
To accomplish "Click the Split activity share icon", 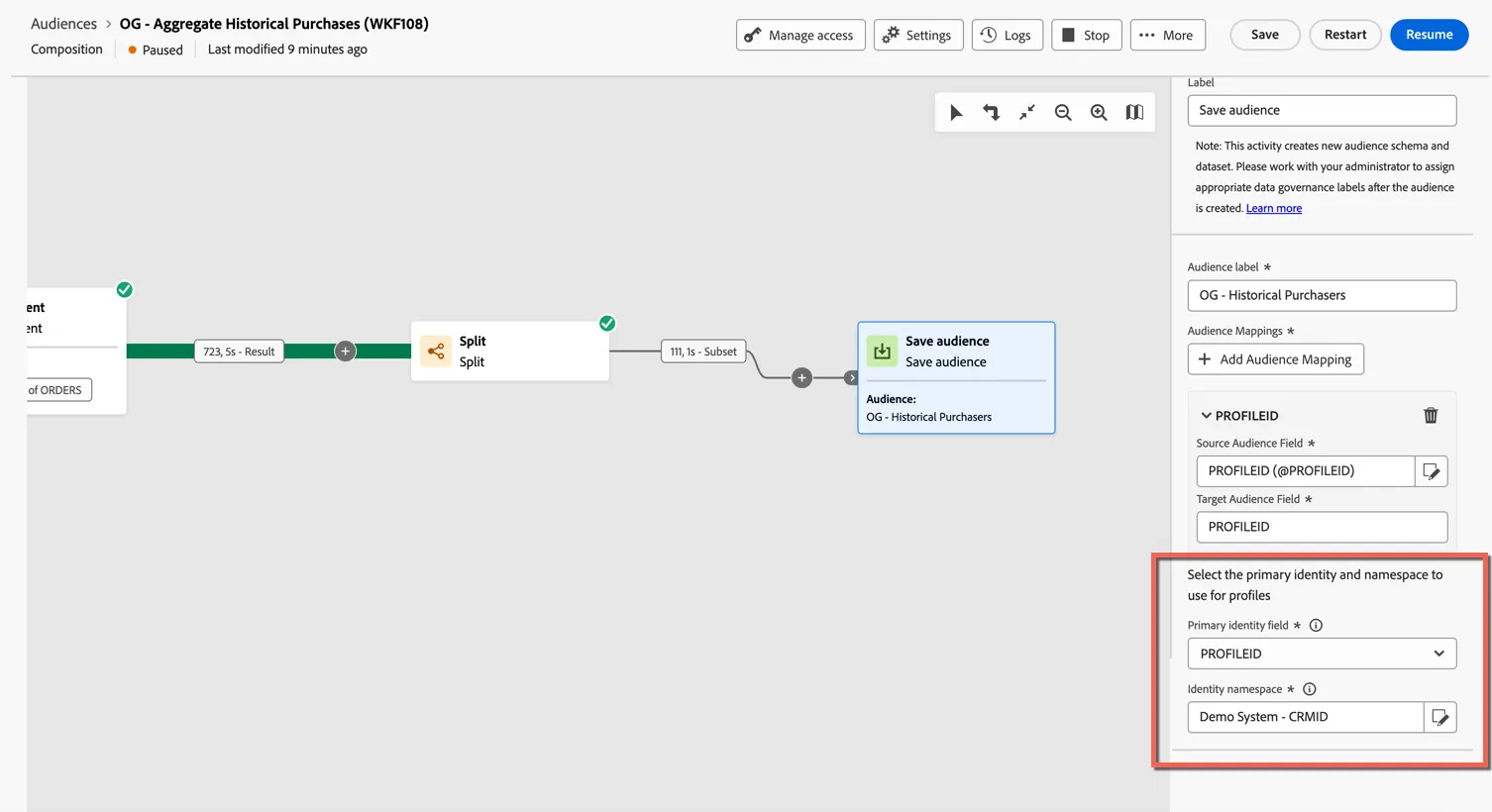I will point(436,352).
